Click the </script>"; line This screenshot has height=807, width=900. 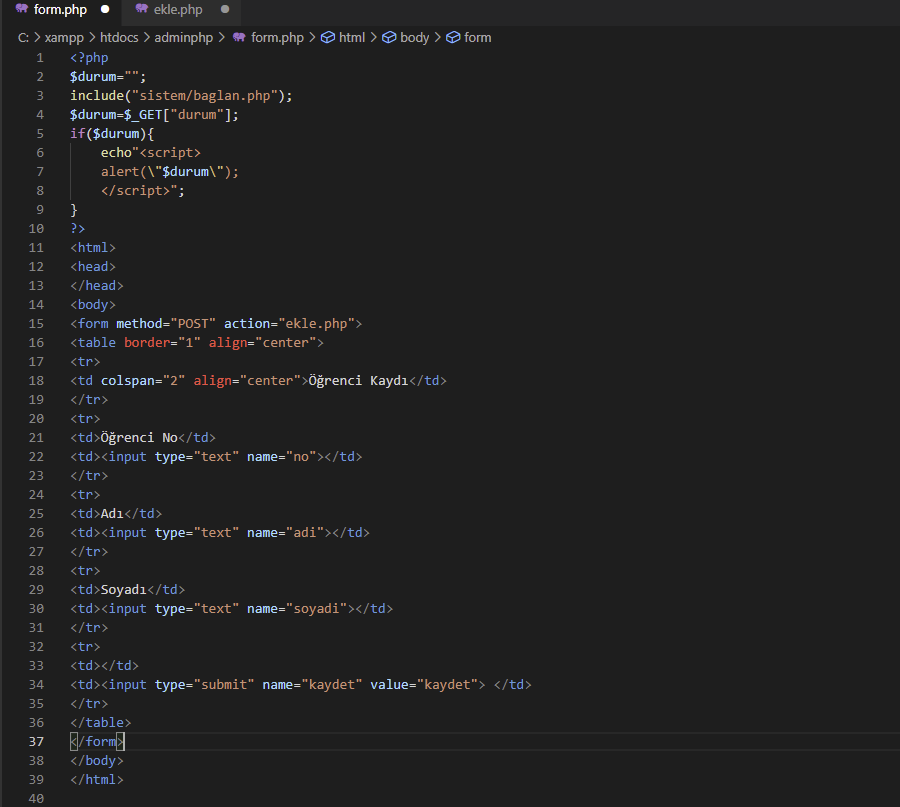coord(143,191)
